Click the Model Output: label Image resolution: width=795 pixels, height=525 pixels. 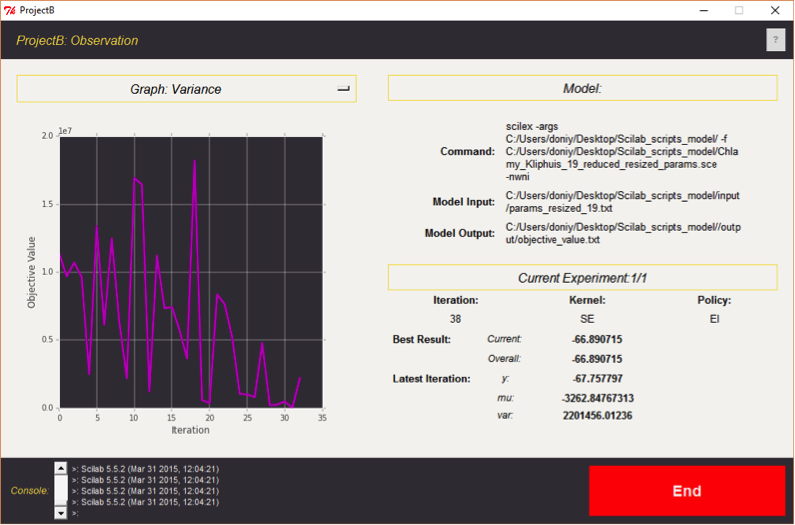click(x=459, y=233)
